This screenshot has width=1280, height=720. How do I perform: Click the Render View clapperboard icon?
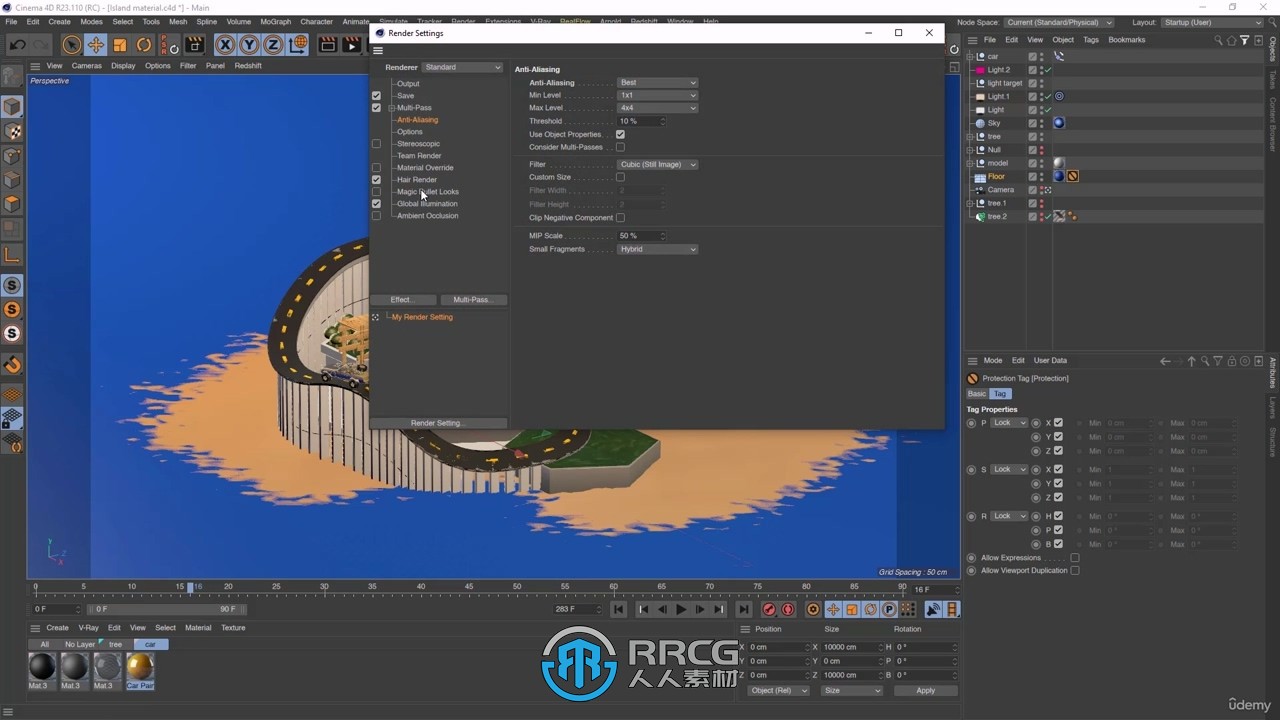[327, 45]
